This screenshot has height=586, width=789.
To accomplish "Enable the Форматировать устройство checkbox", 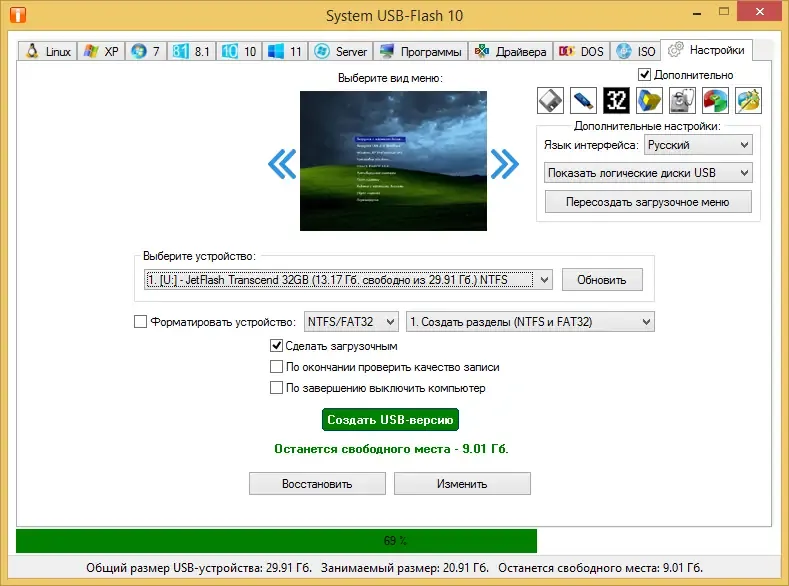I will 140,322.
